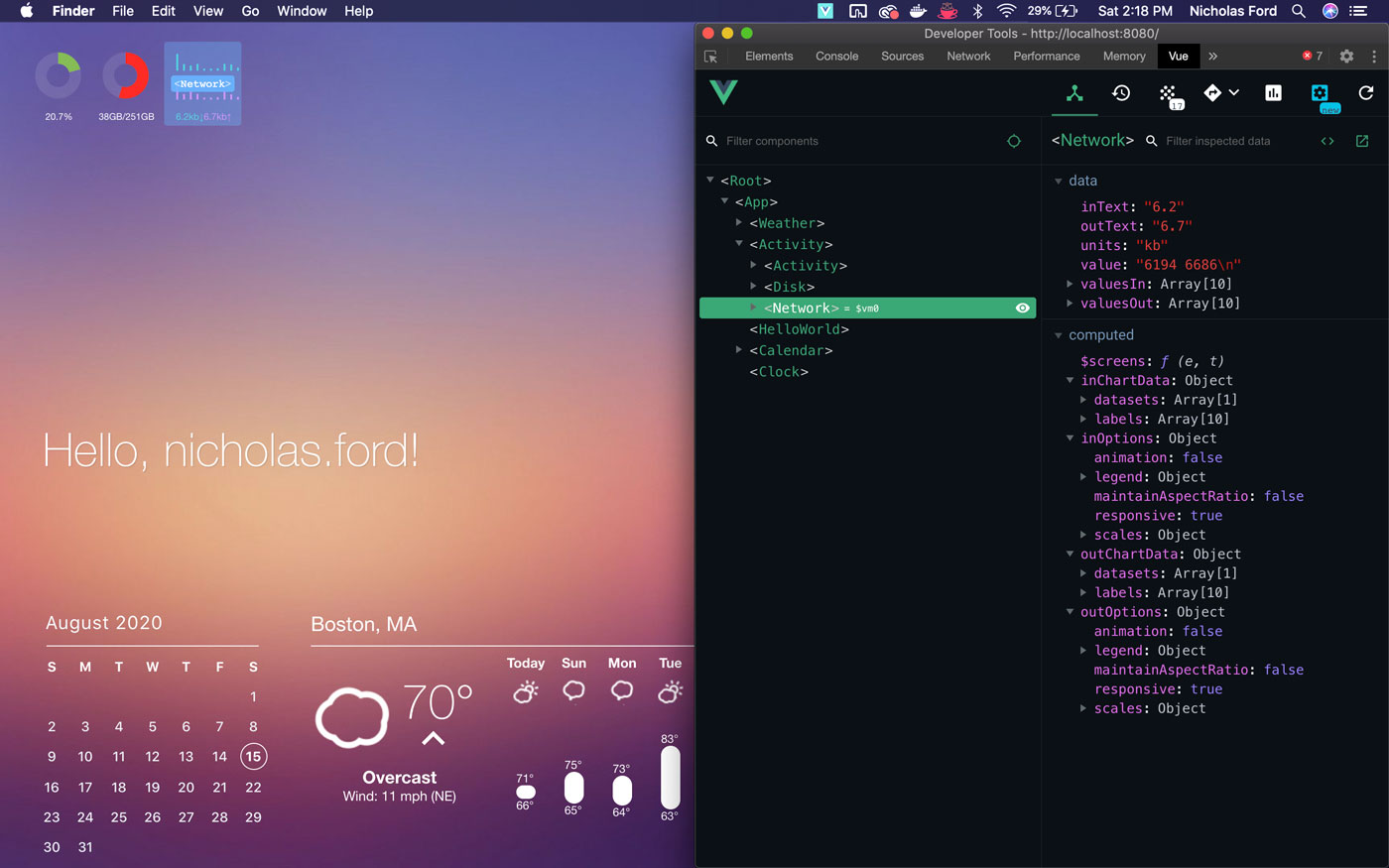Show more DevTools tabs with double chevron
The width and height of the screenshot is (1389, 868).
[1212, 57]
